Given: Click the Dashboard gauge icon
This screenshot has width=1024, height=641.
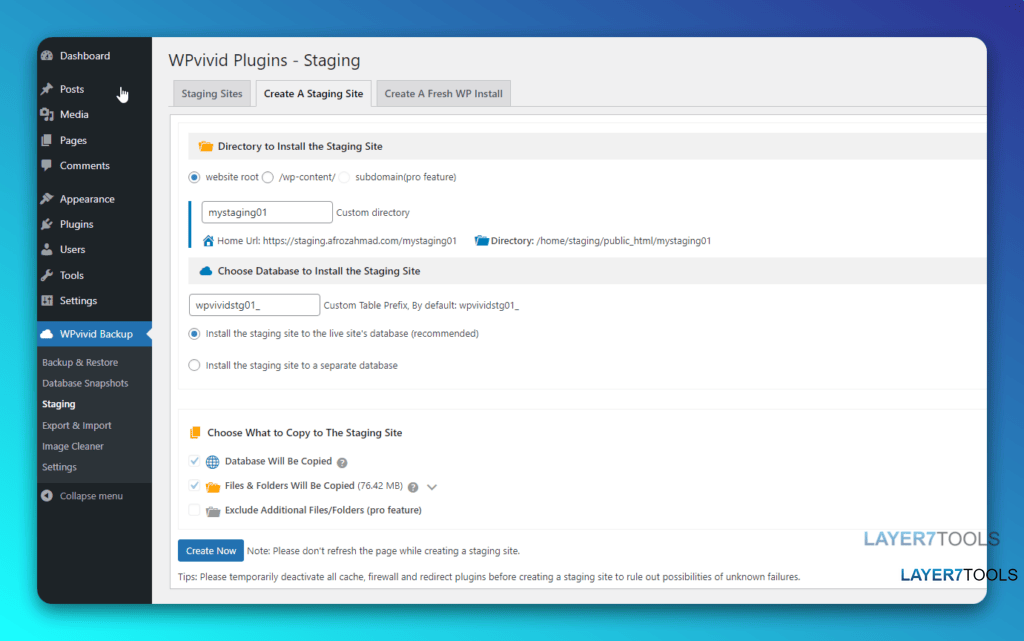Looking at the screenshot, I should click(x=47, y=55).
